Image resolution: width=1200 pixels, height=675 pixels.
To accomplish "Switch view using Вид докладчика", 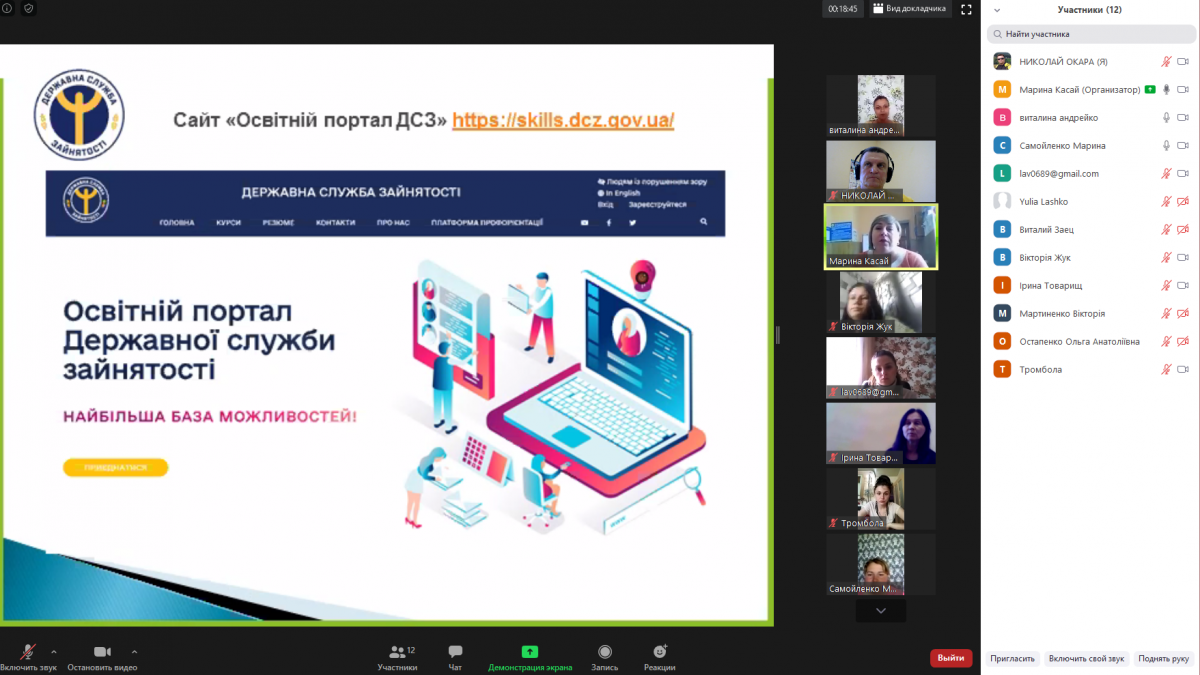I will coord(908,9).
